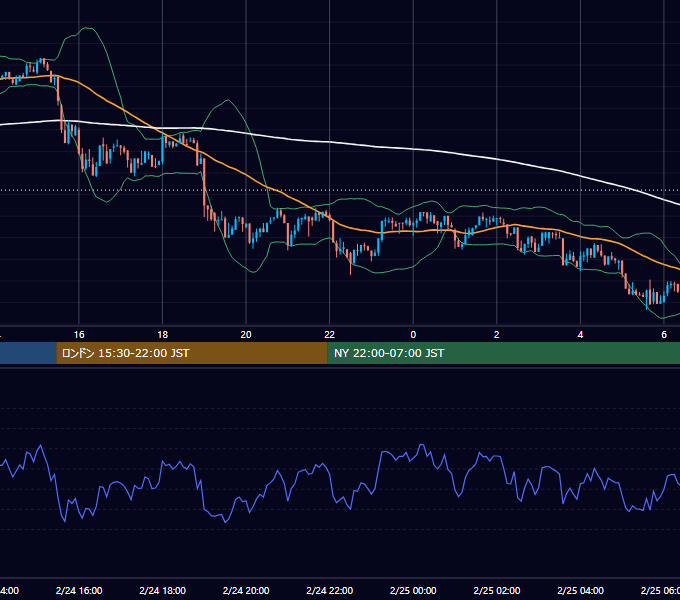Click the 2/24 22:00 time label

point(330,590)
